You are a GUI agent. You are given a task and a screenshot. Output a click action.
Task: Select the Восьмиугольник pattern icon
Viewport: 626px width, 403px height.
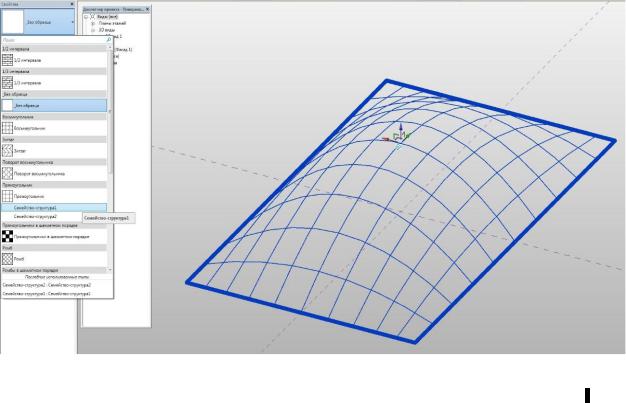point(8,128)
